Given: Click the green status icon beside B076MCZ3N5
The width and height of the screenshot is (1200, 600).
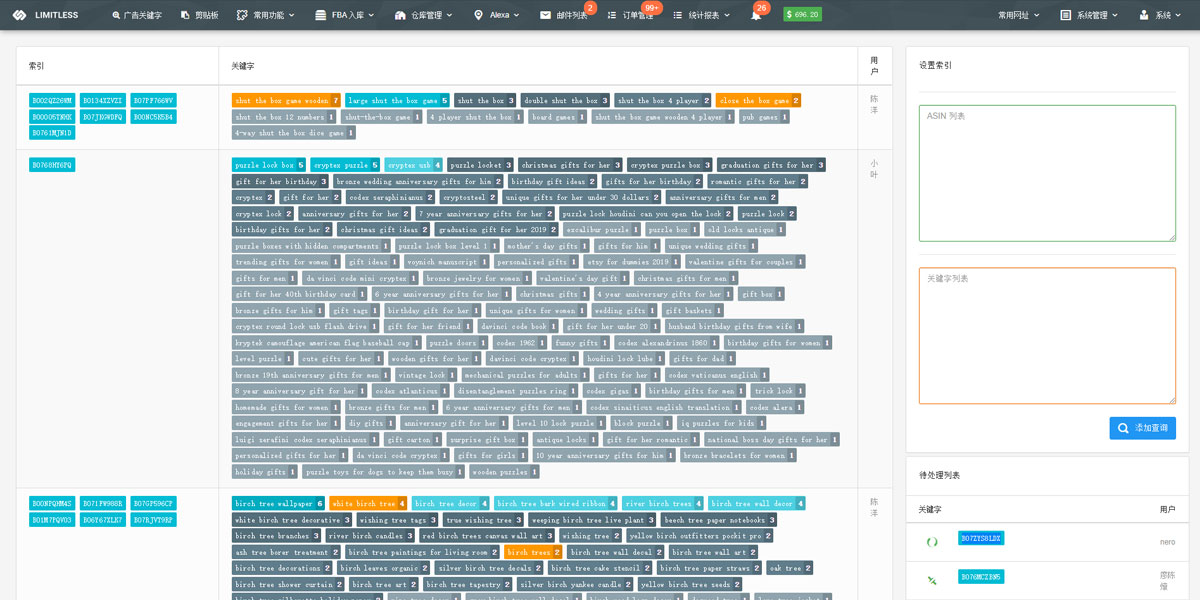Looking at the screenshot, I should tap(932, 580).
